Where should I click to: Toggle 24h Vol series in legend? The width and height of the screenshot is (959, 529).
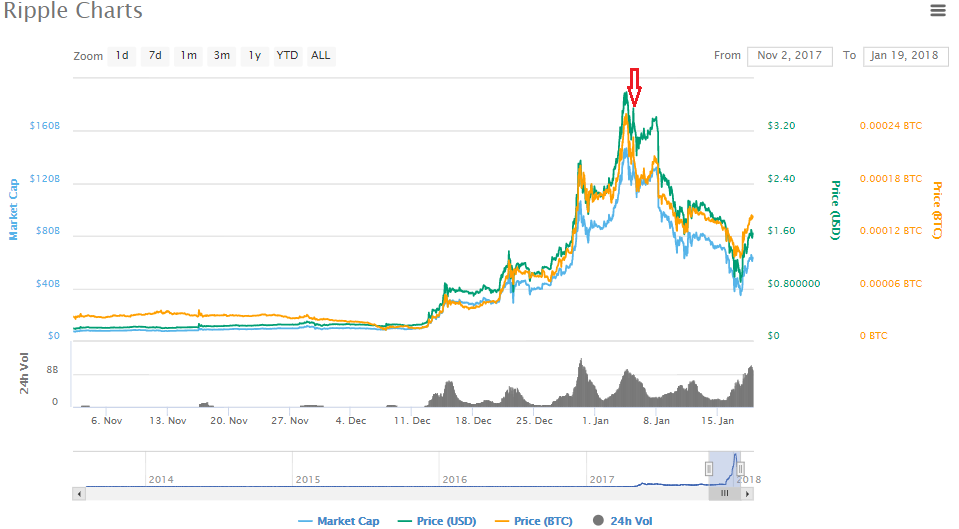coord(623,521)
